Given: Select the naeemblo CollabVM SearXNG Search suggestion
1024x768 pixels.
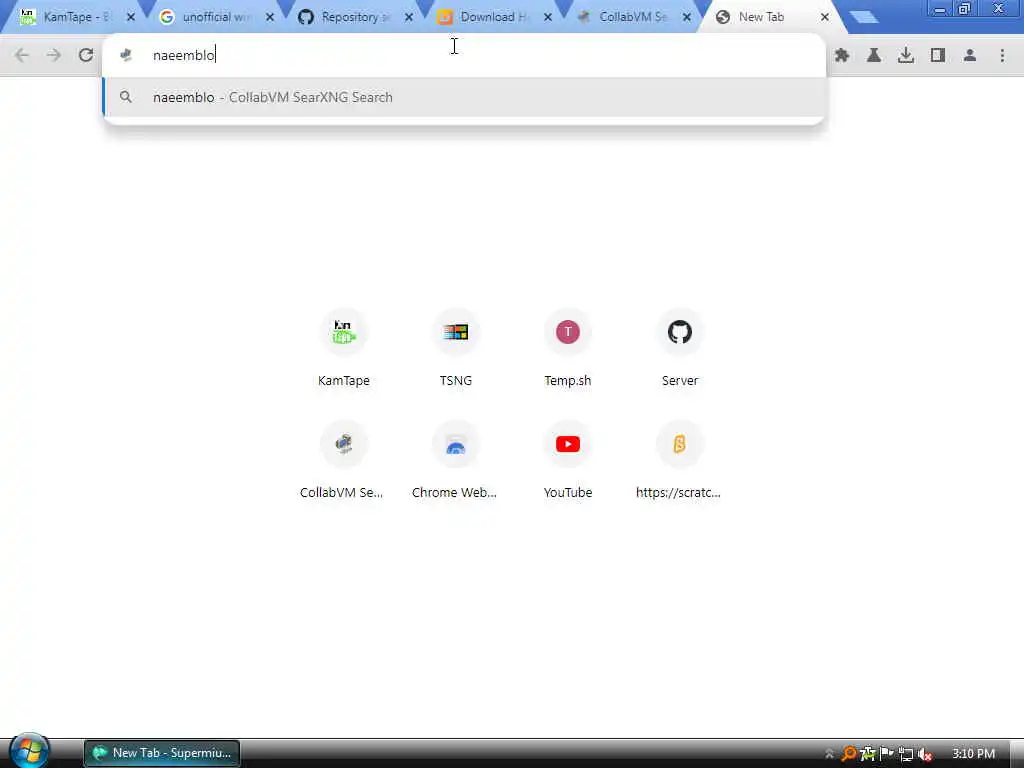Looking at the screenshot, I should 464,97.
